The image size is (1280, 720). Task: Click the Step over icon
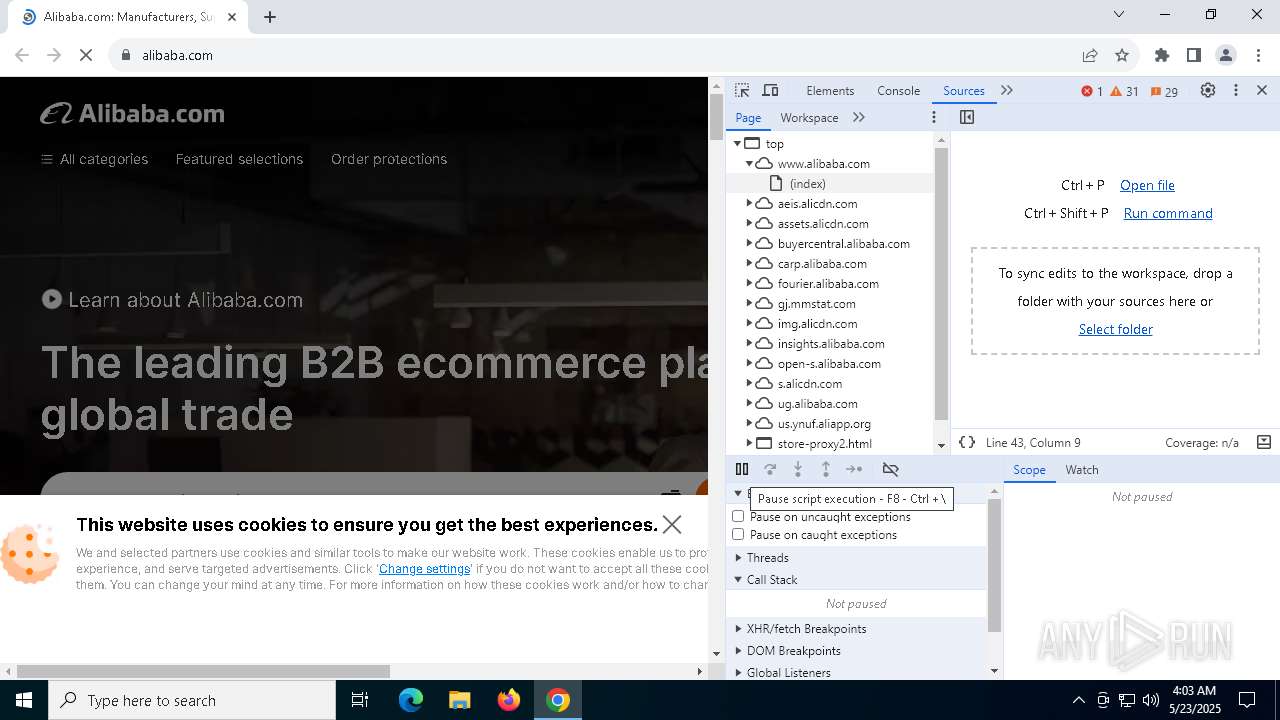pos(770,469)
